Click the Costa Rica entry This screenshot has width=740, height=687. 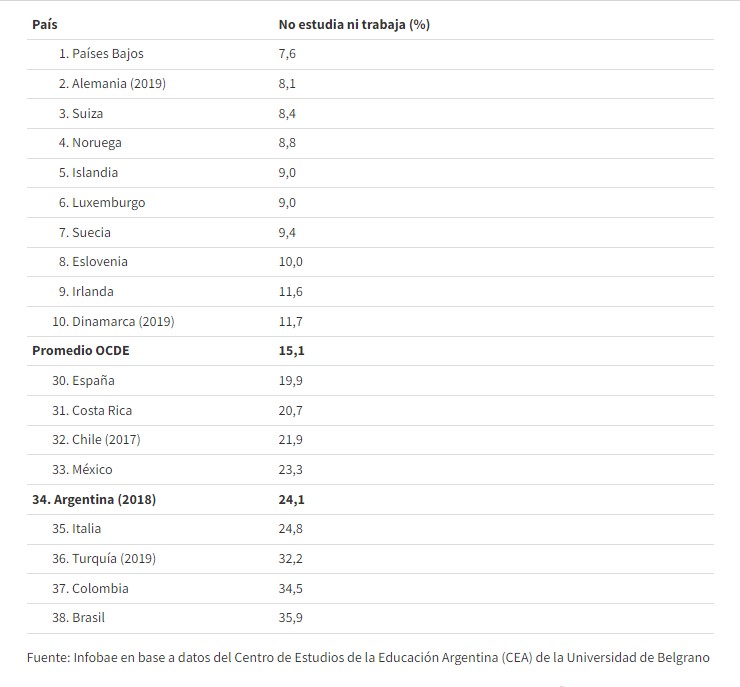tap(92, 411)
